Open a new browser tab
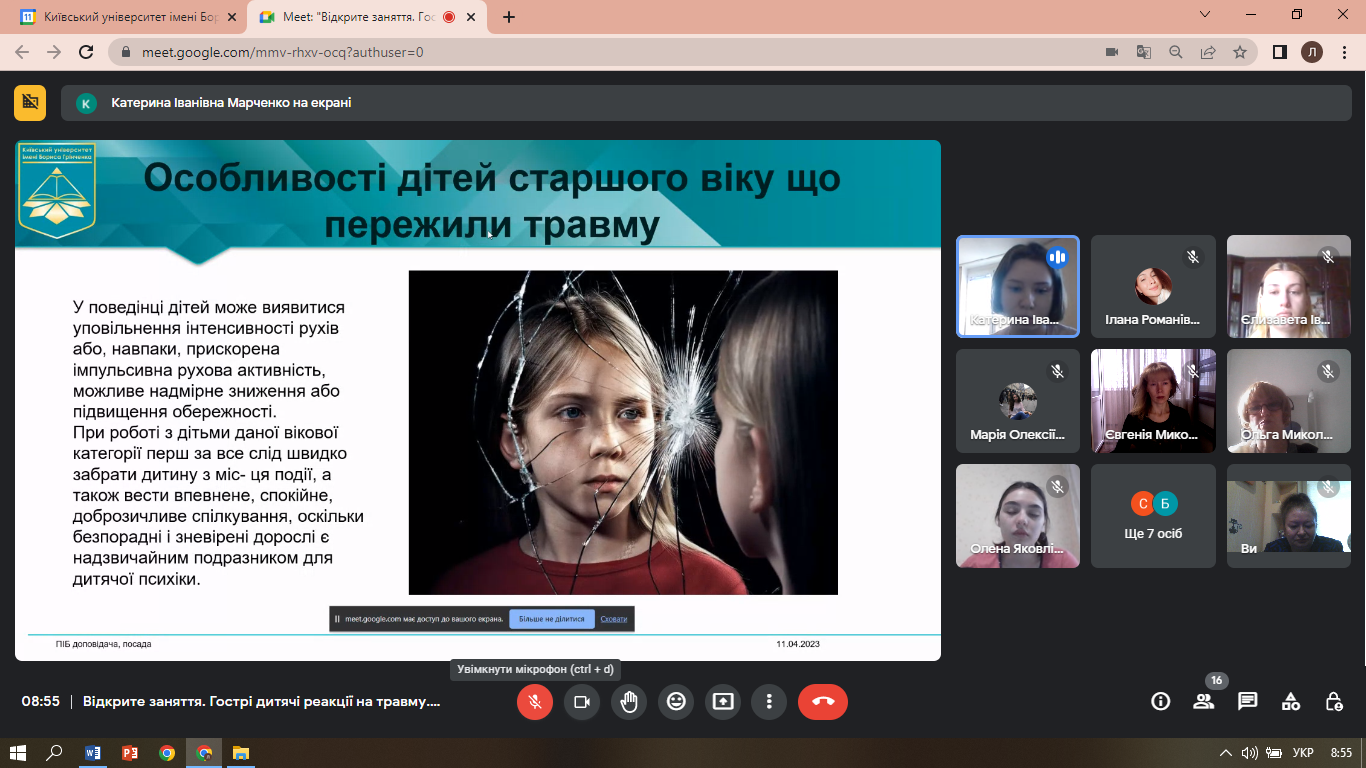The width and height of the screenshot is (1366, 768). coord(509,17)
